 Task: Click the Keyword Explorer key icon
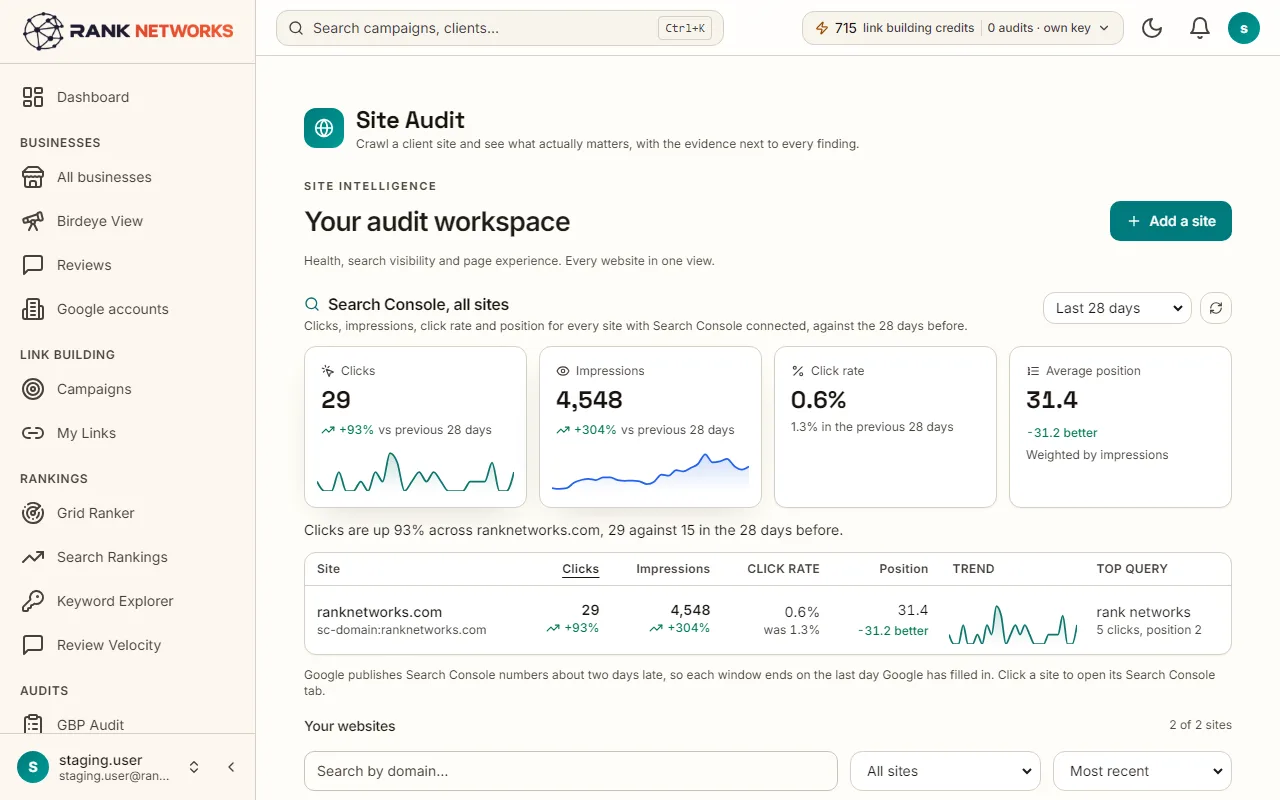(x=33, y=601)
